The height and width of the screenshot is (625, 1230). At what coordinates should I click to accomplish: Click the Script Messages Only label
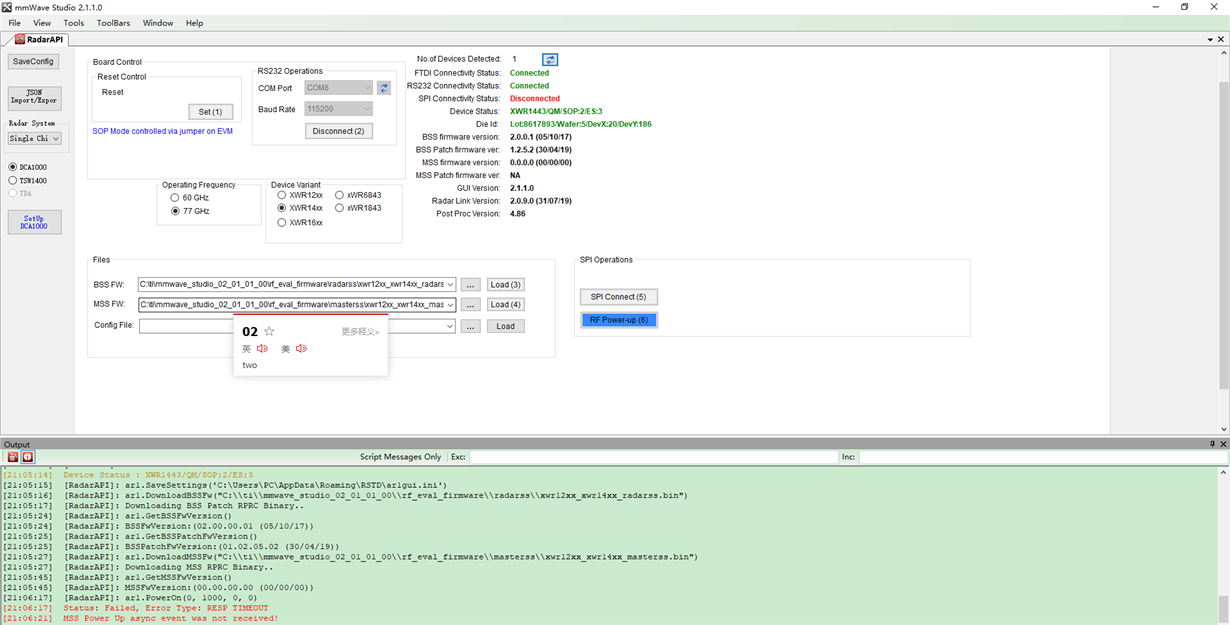tap(400, 457)
